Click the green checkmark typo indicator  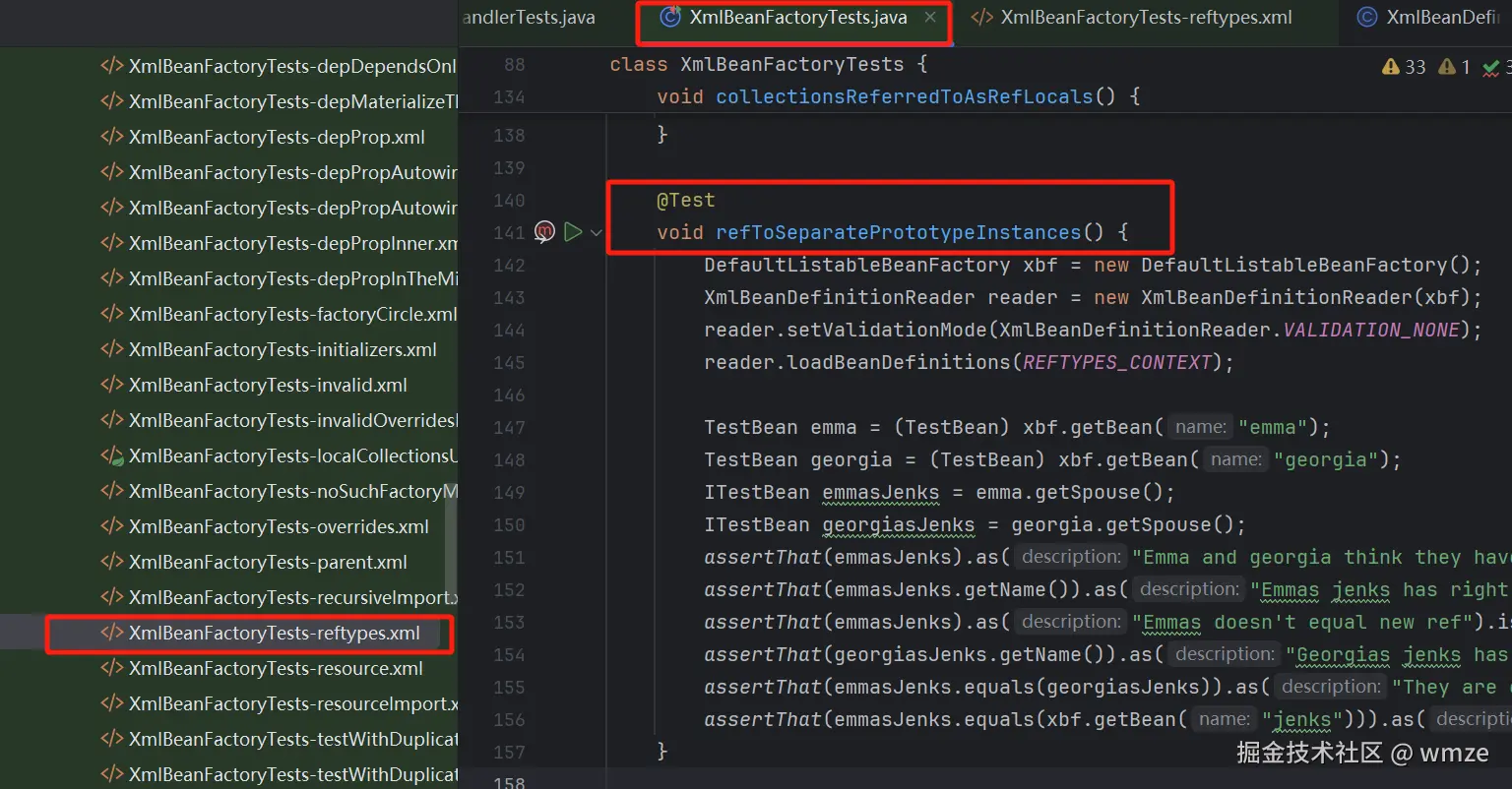[x=1490, y=67]
